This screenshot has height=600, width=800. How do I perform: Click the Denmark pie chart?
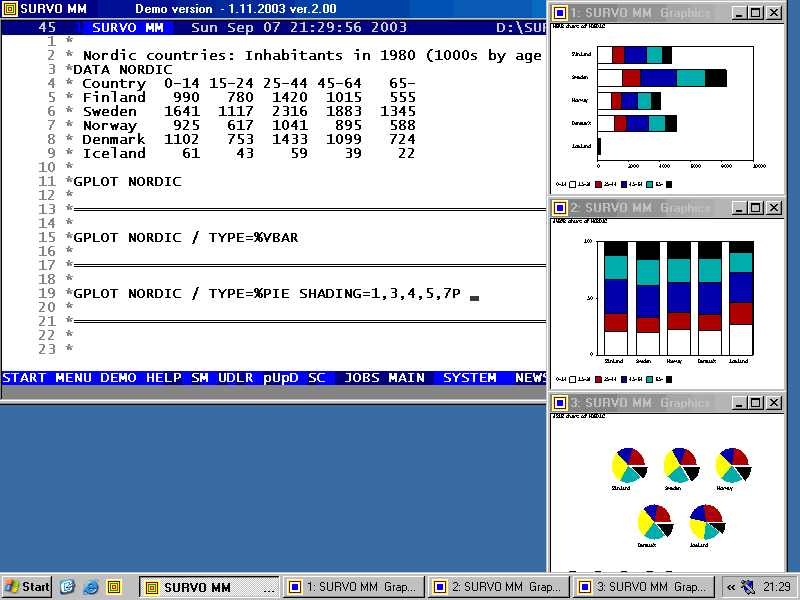click(655, 522)
